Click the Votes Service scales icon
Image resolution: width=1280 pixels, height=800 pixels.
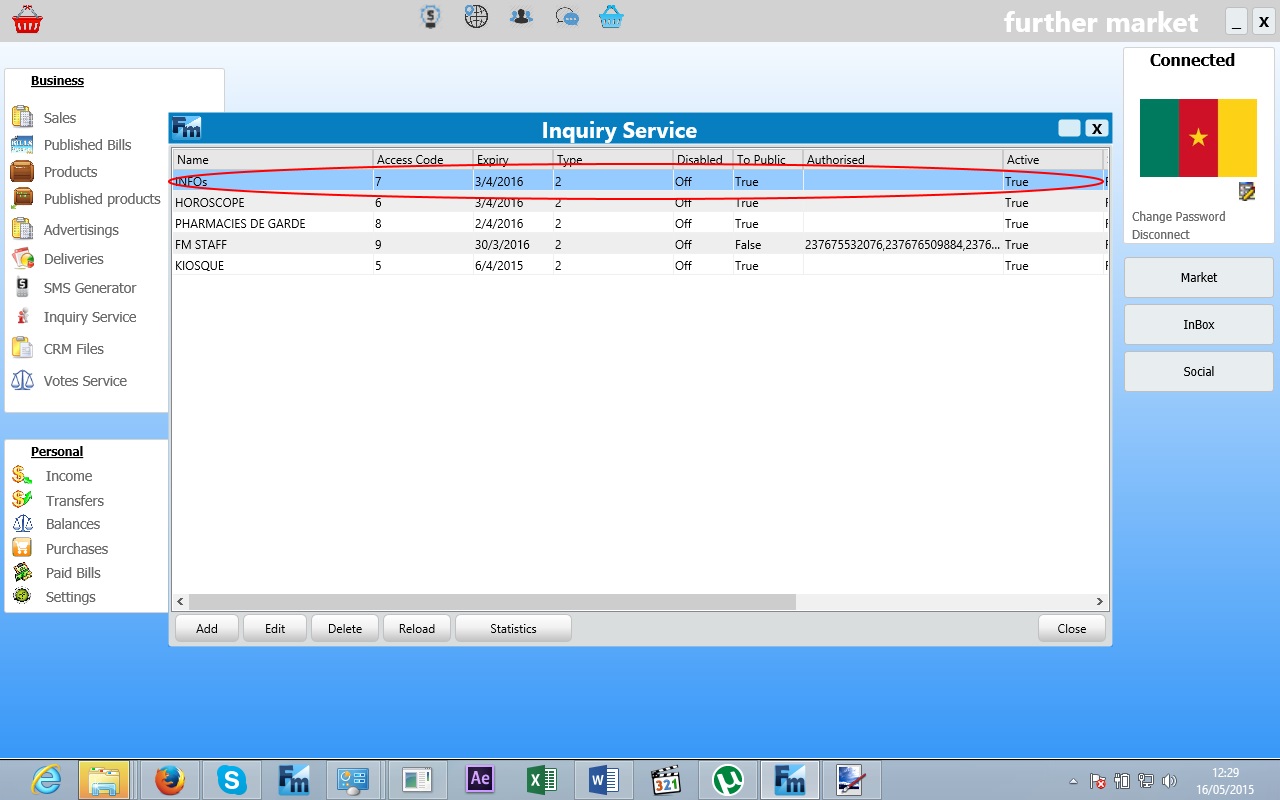(x=22, y=380)
